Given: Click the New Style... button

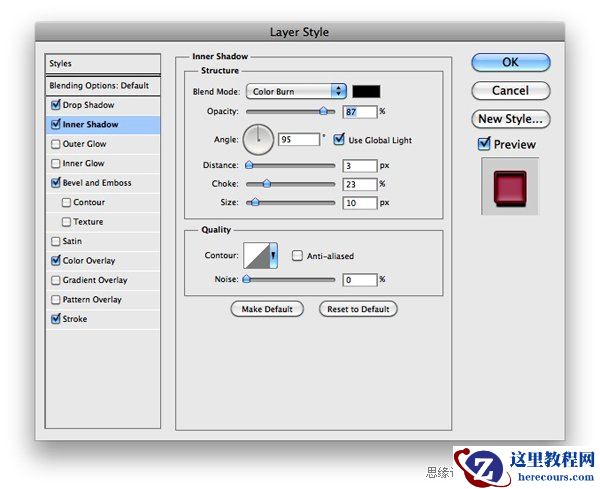Looking at the screenshot, I should [x=511, y=119].
